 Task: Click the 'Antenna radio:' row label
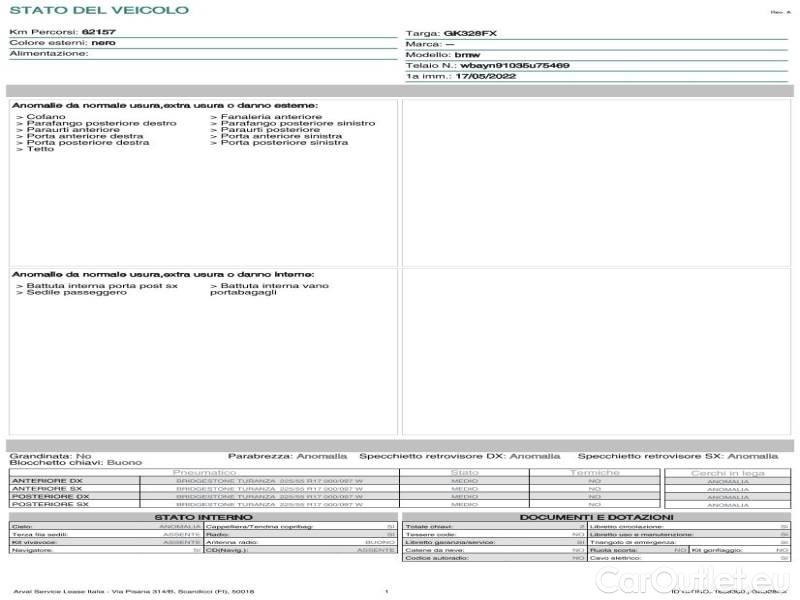232,542
